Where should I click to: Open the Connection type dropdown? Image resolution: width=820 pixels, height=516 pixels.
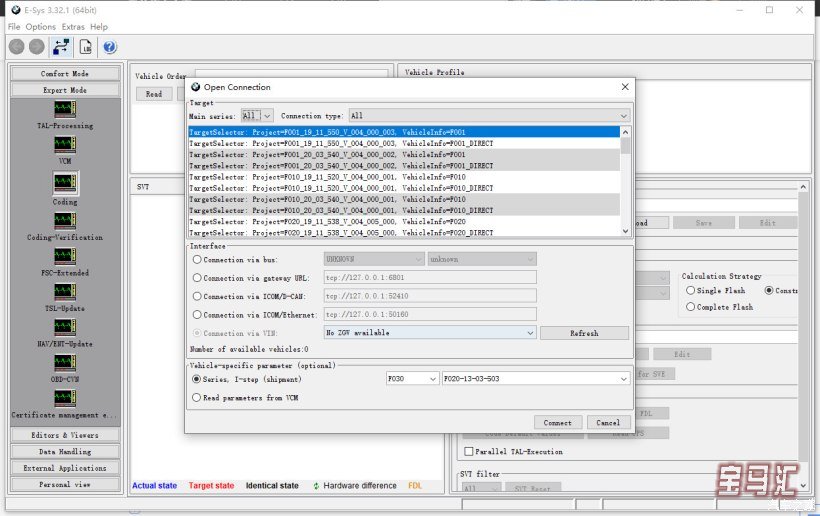pos(489,116)
